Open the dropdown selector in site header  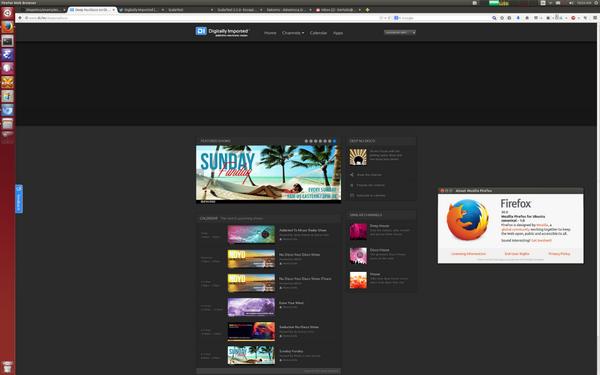399,33
